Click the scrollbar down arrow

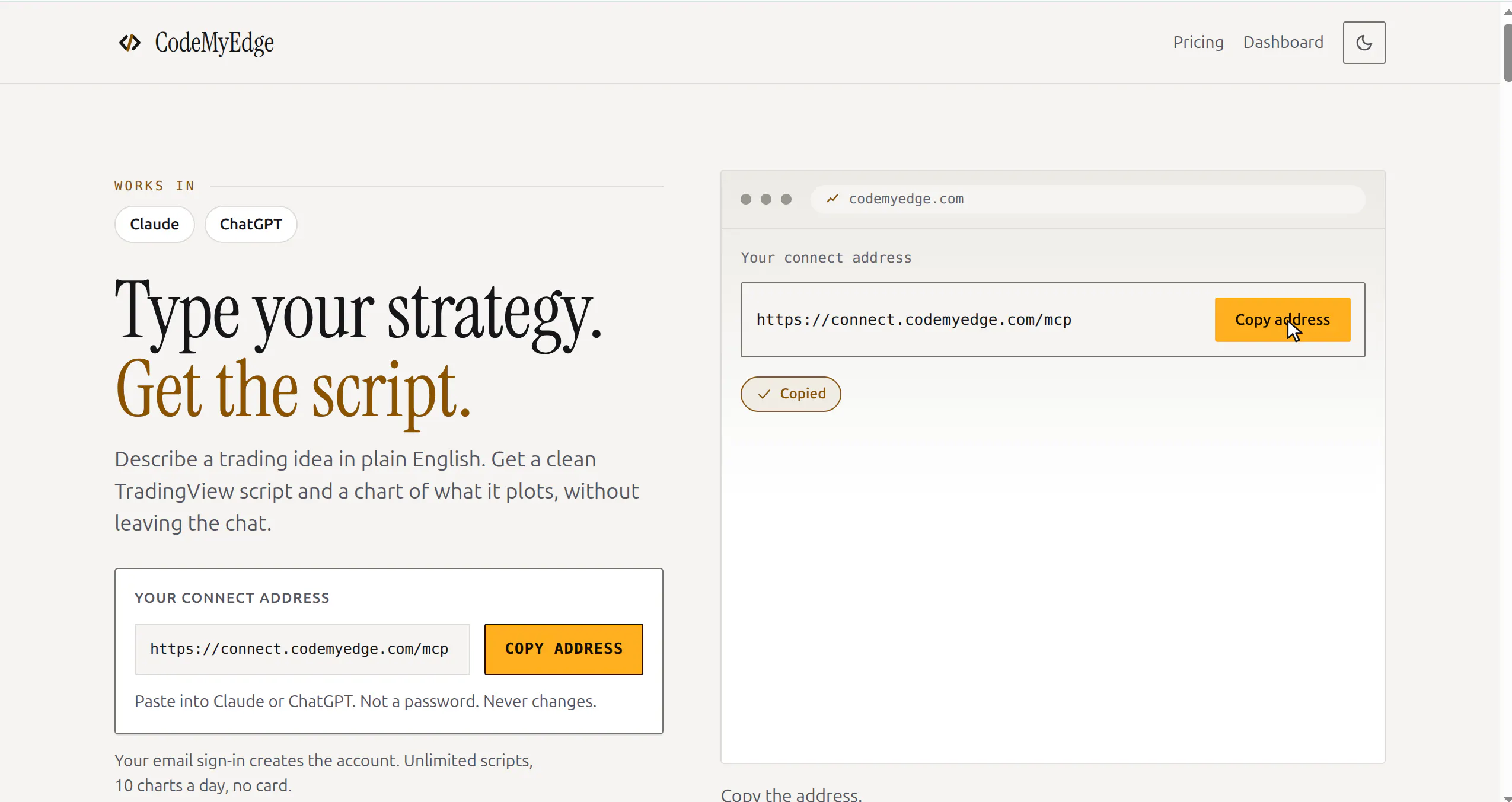(x=1507, y=798)
